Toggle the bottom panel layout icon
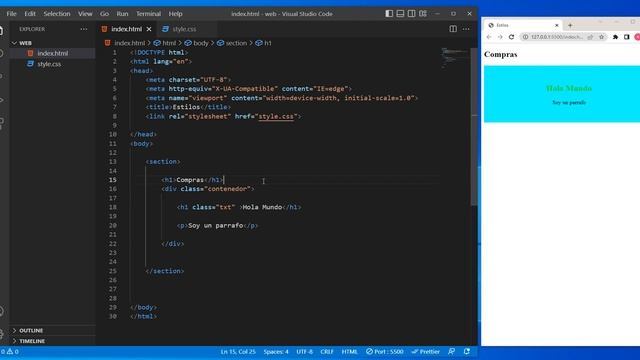 pos(400,13)
